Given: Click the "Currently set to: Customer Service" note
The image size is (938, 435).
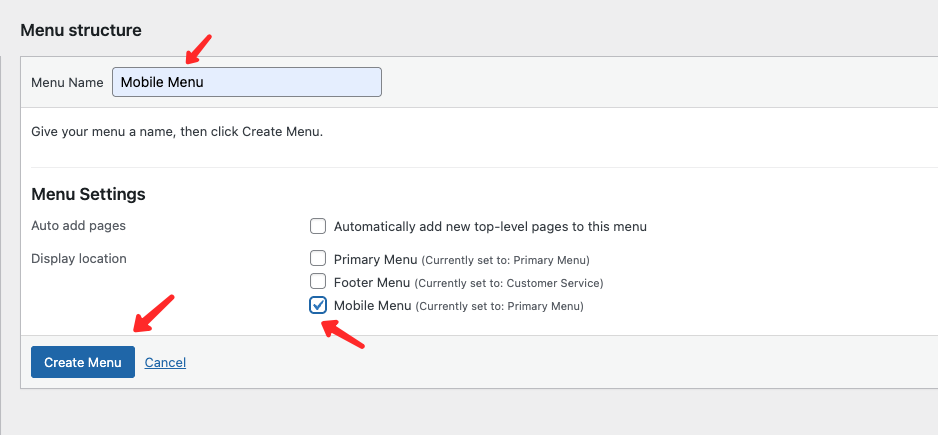Looking at the screenshot, I should tap(509, 283).
